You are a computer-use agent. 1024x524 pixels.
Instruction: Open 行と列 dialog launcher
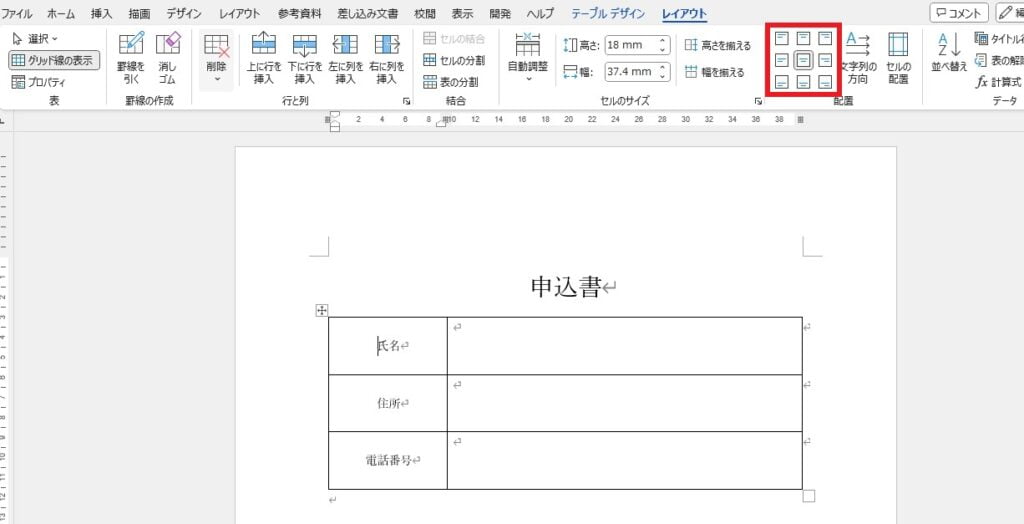406,101
